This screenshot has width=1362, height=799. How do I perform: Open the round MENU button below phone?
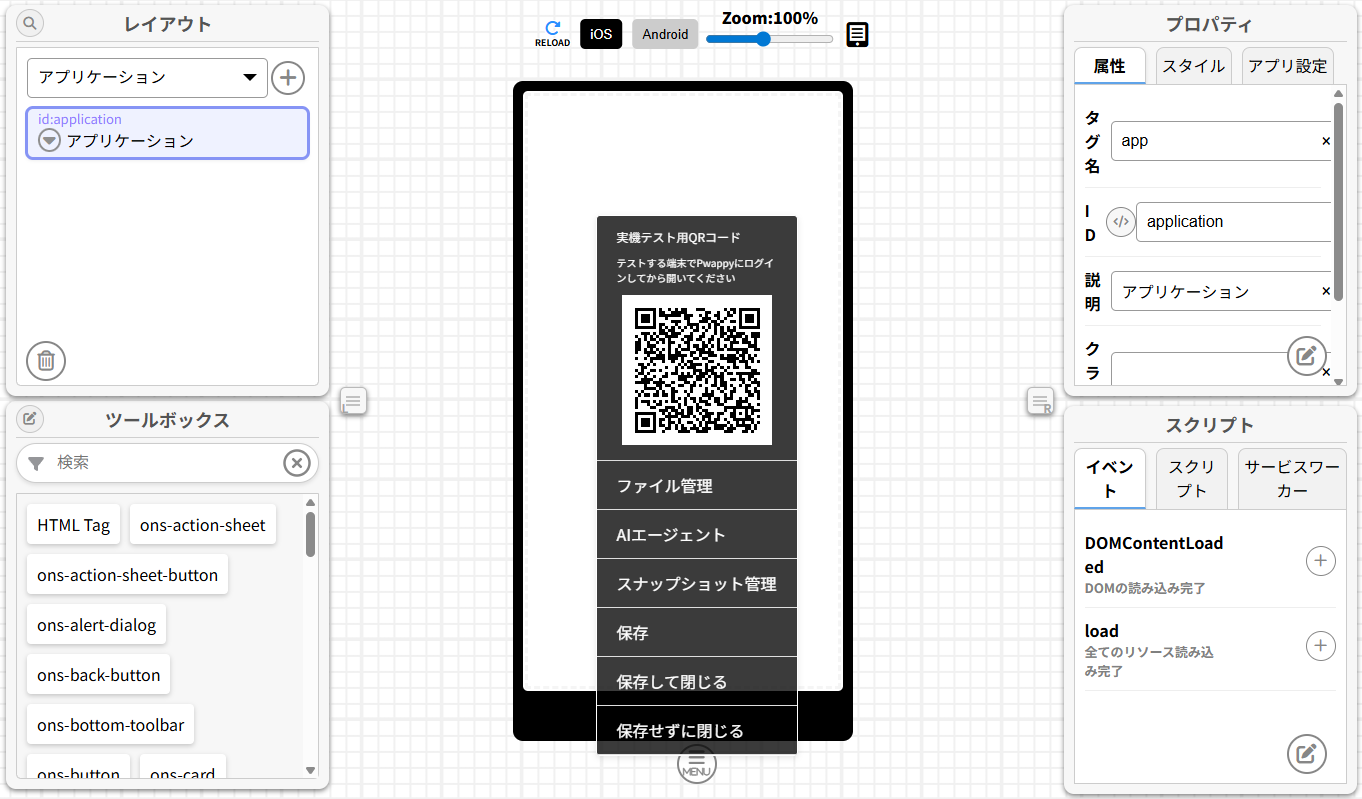click(697, 765)
